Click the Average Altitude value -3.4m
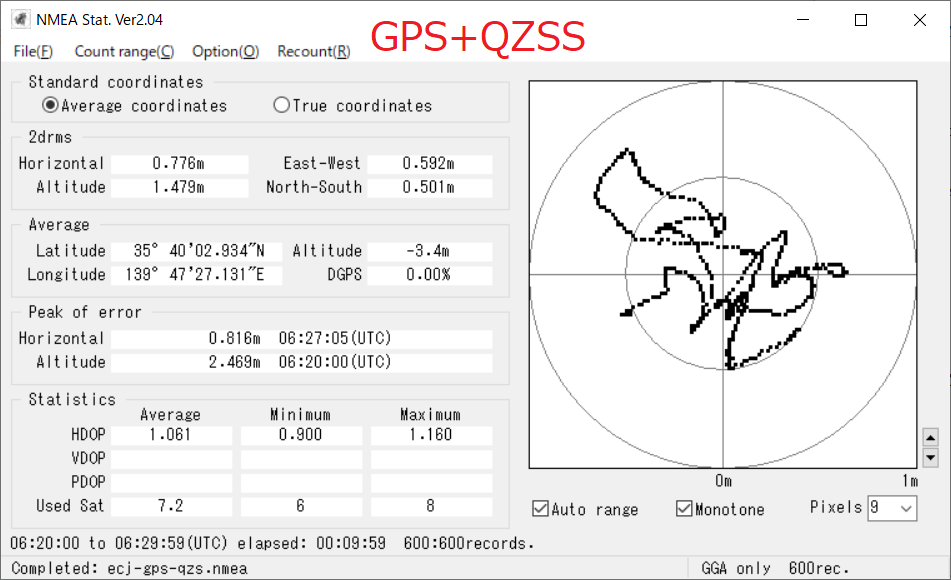The image size is (951, 580). point(429,251)
